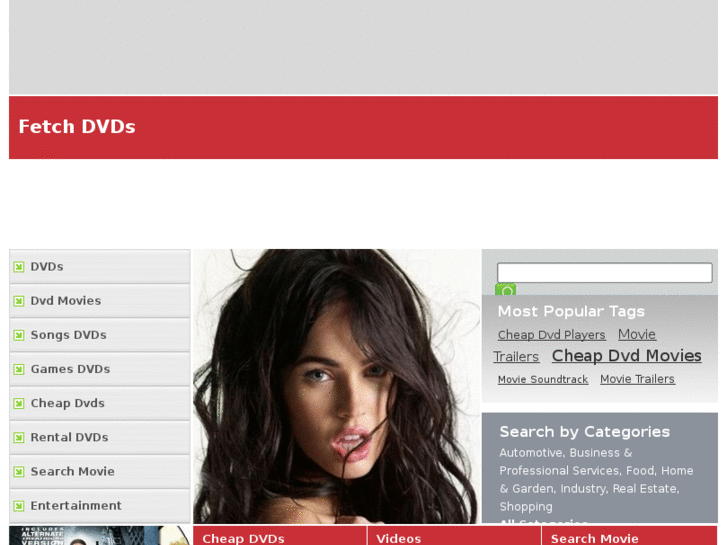Click the Most Popular Tags heading
727x545 pixels.
571,311
